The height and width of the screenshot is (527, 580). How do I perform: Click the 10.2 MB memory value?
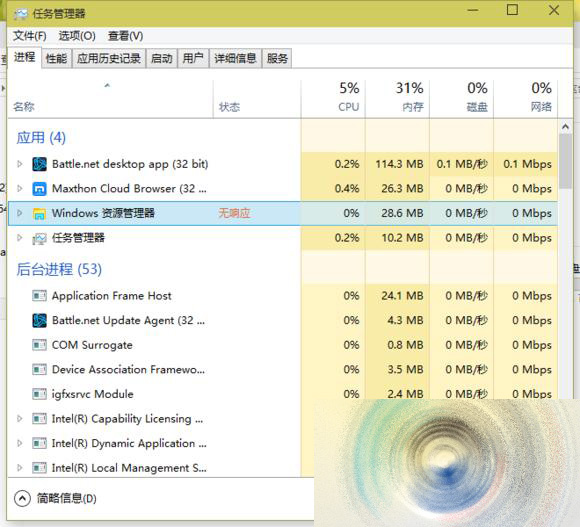tap(402, 238)
